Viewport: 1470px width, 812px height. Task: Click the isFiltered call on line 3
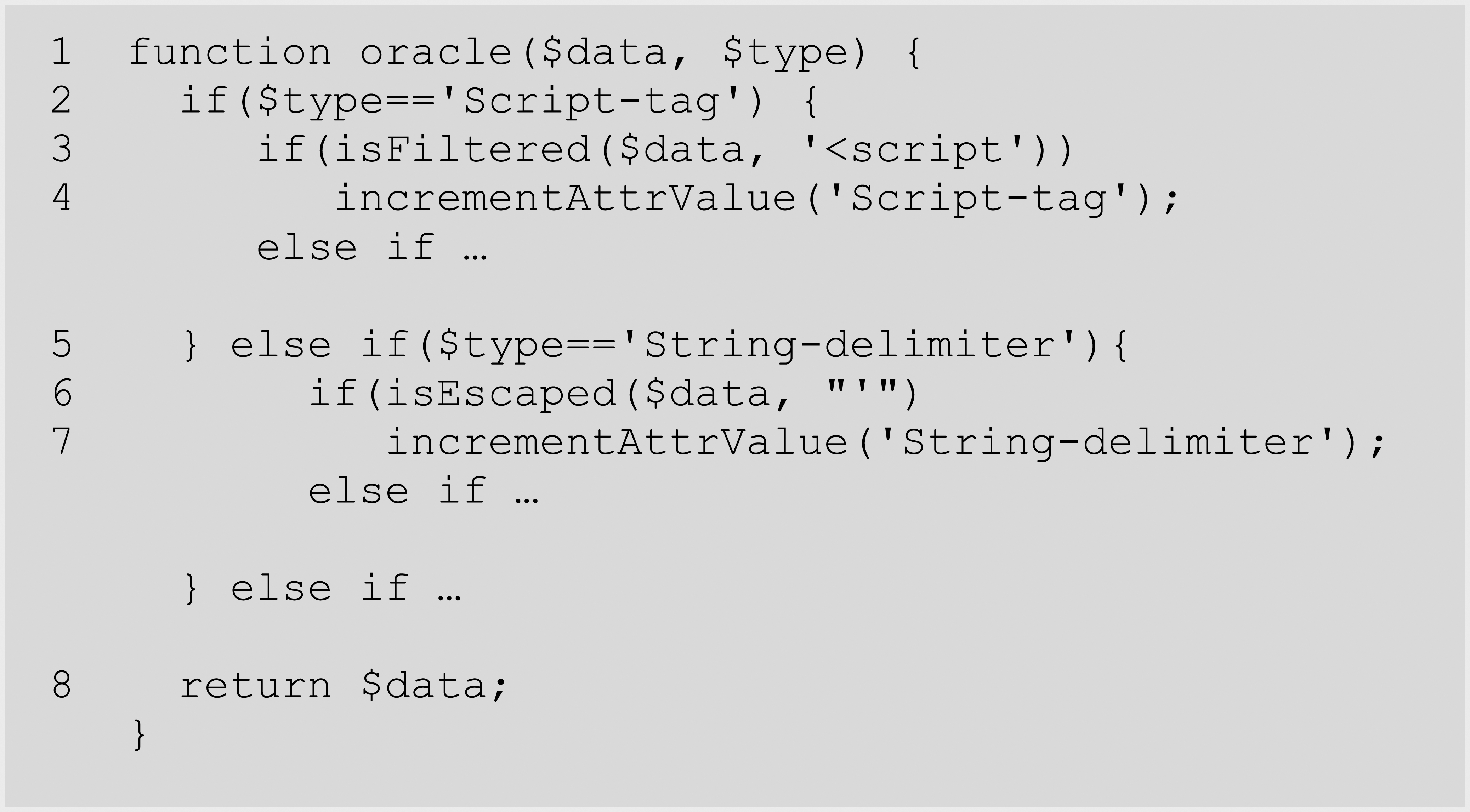click(x=462, y=149)
